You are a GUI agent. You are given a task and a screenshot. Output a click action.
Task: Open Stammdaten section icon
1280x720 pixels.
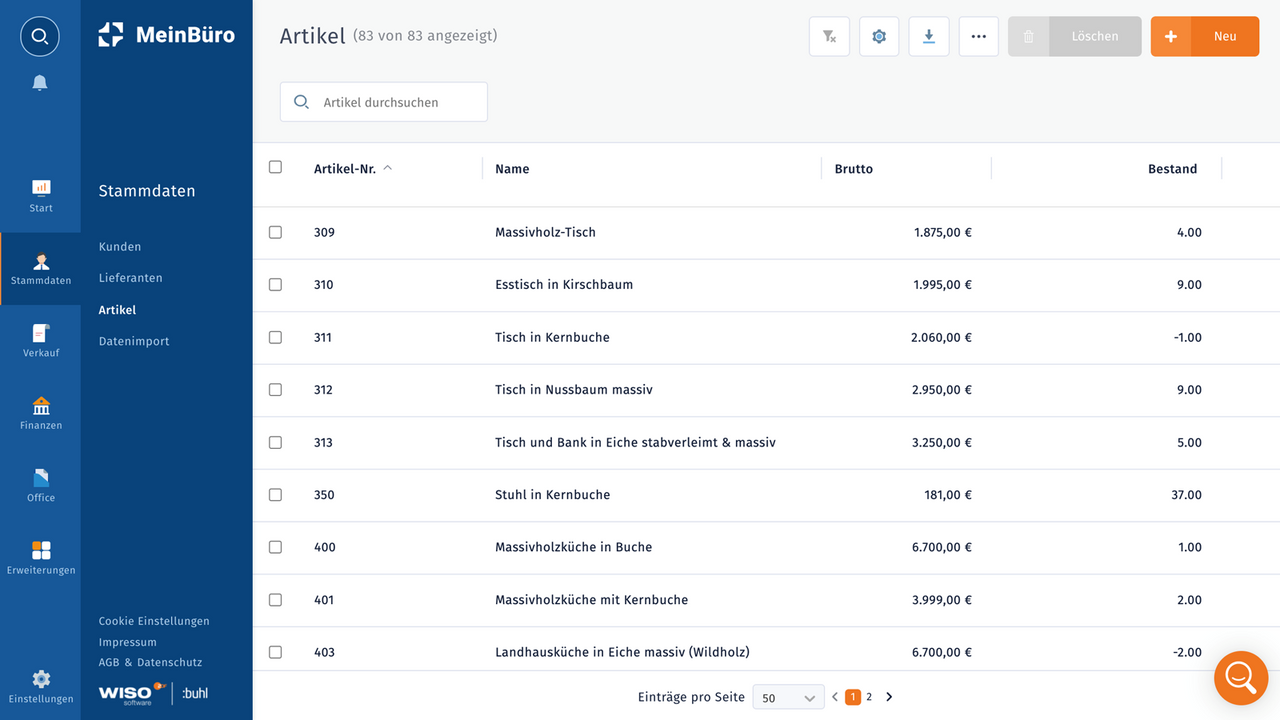coord(41,262)
